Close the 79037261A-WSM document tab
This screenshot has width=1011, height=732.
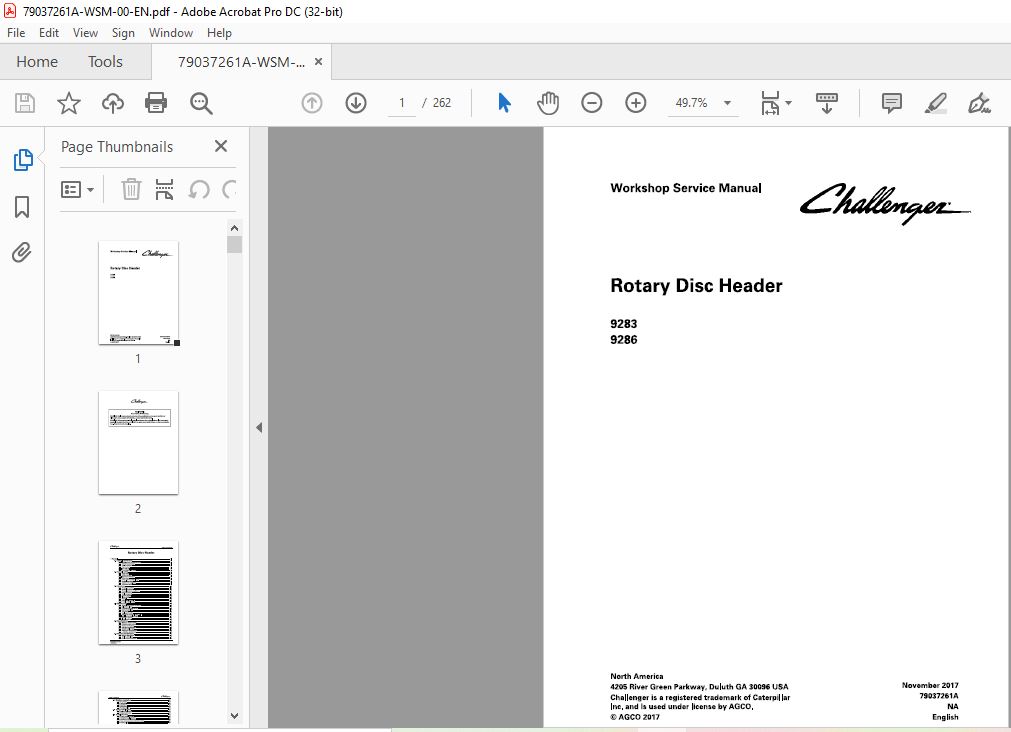[319, 62]
